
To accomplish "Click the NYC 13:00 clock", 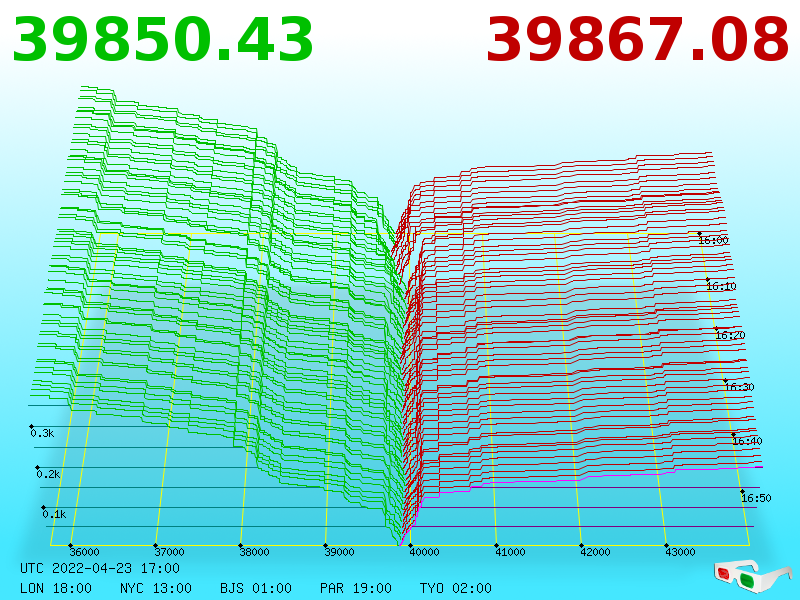I will (156, 588).
